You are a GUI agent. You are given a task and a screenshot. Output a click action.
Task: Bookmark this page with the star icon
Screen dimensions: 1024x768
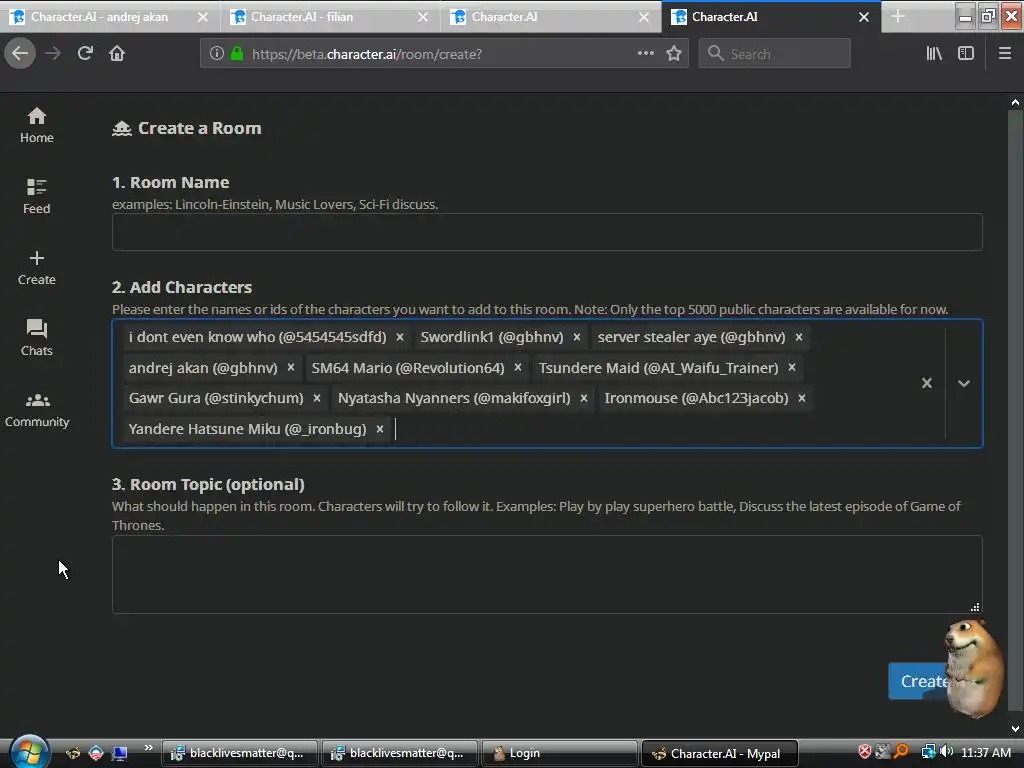point(674,54)
